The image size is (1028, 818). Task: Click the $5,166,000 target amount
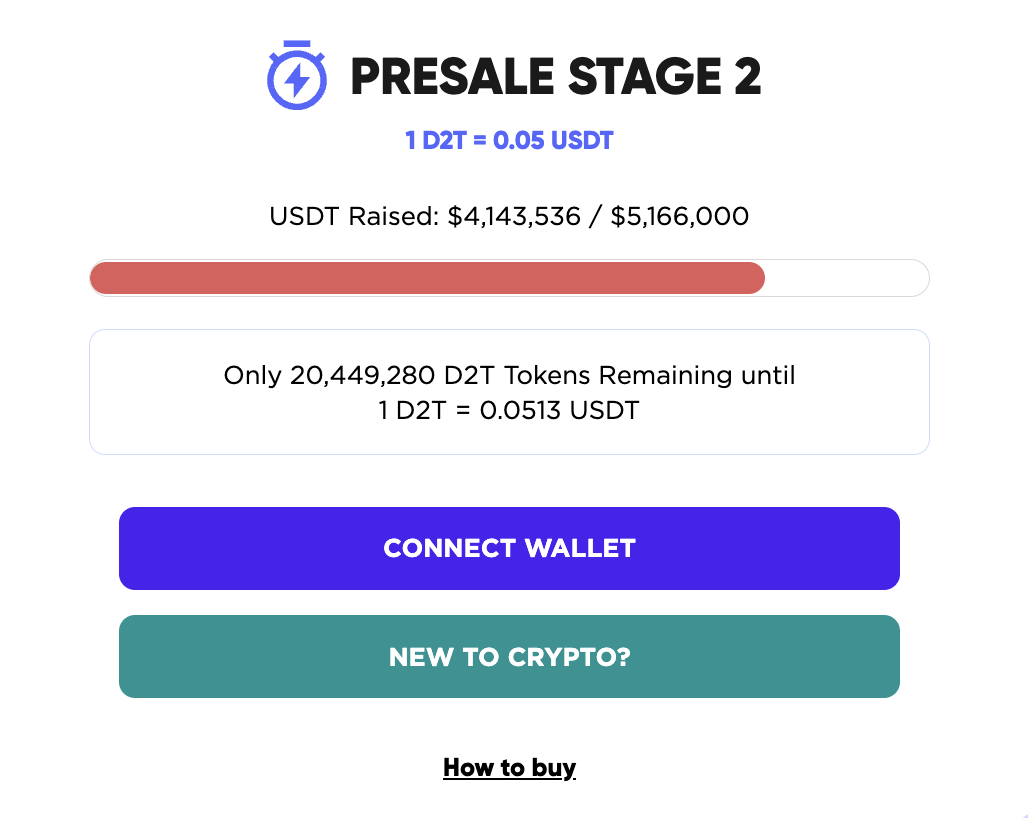679,216
